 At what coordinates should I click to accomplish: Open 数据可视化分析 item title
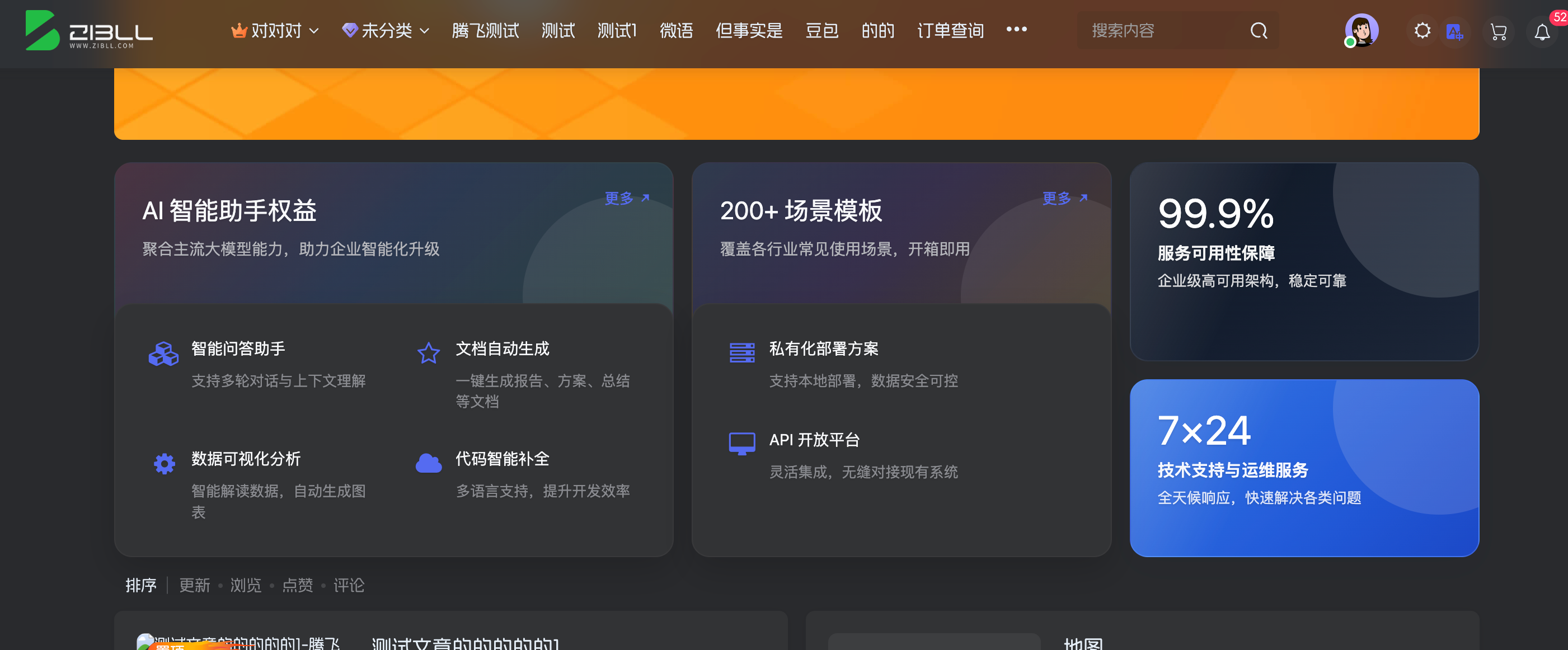(246, 459)
